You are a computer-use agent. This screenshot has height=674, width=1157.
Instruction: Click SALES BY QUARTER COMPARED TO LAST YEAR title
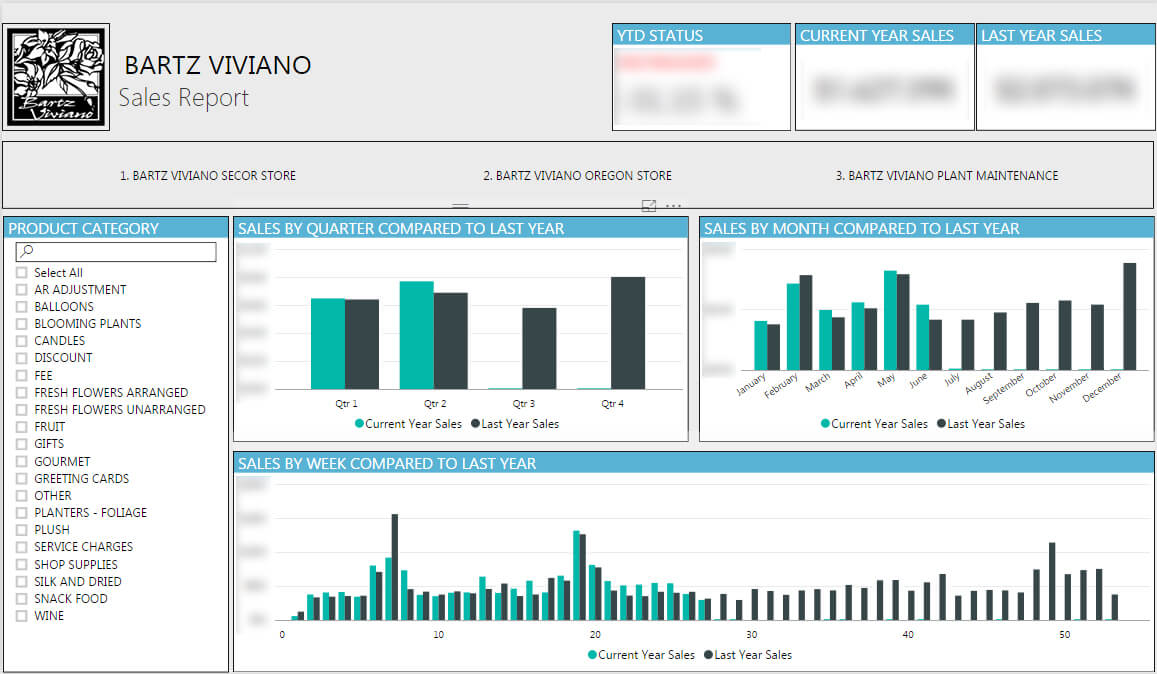pyautogui.click(x=401, y=229)
